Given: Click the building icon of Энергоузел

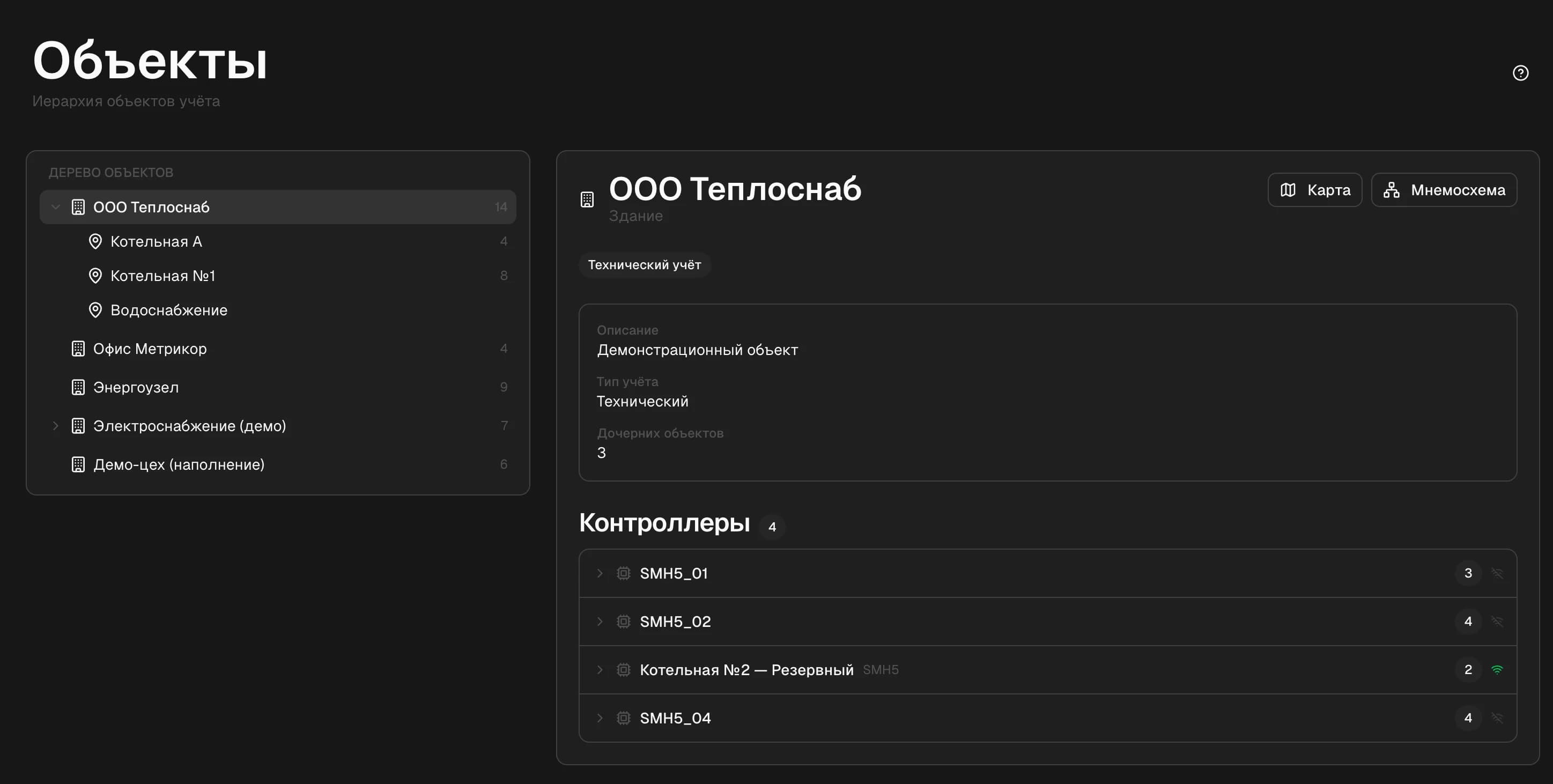Looking at the screenshot, I should coord(78,387).
